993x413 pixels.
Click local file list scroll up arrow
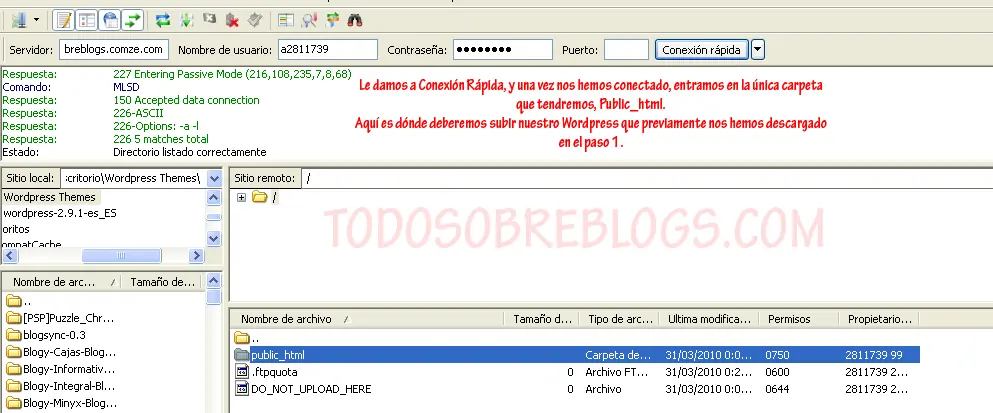tap(214, 281)
